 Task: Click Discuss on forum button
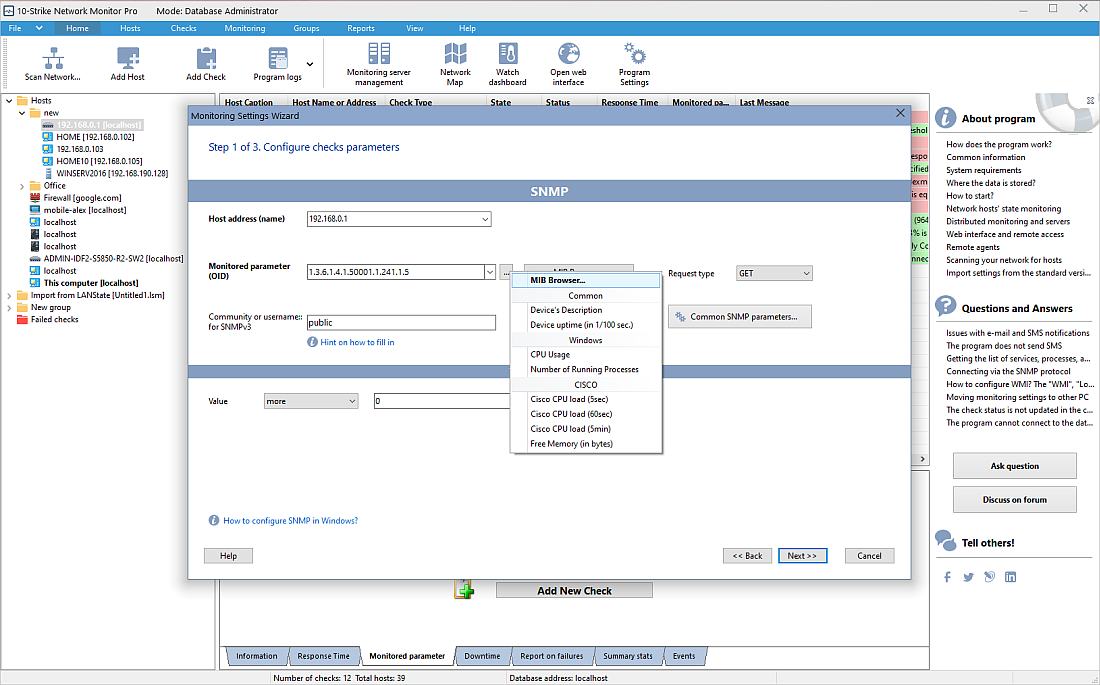(1014, 500)
